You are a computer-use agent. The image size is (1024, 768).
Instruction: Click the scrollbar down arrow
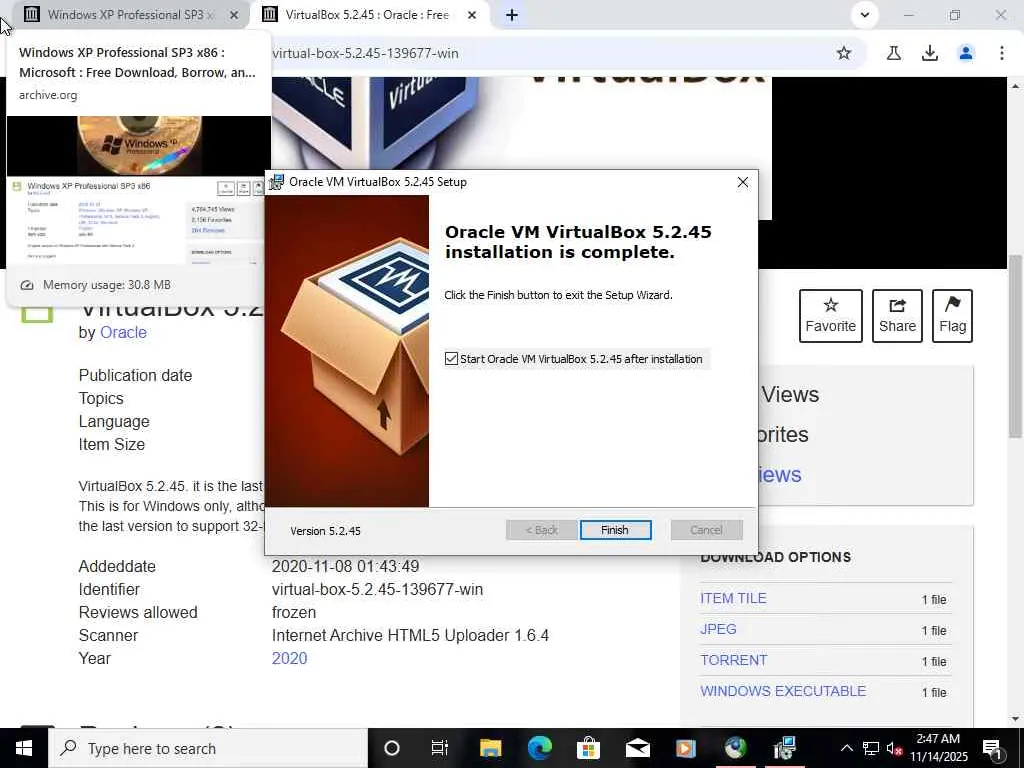[1015, 719]
